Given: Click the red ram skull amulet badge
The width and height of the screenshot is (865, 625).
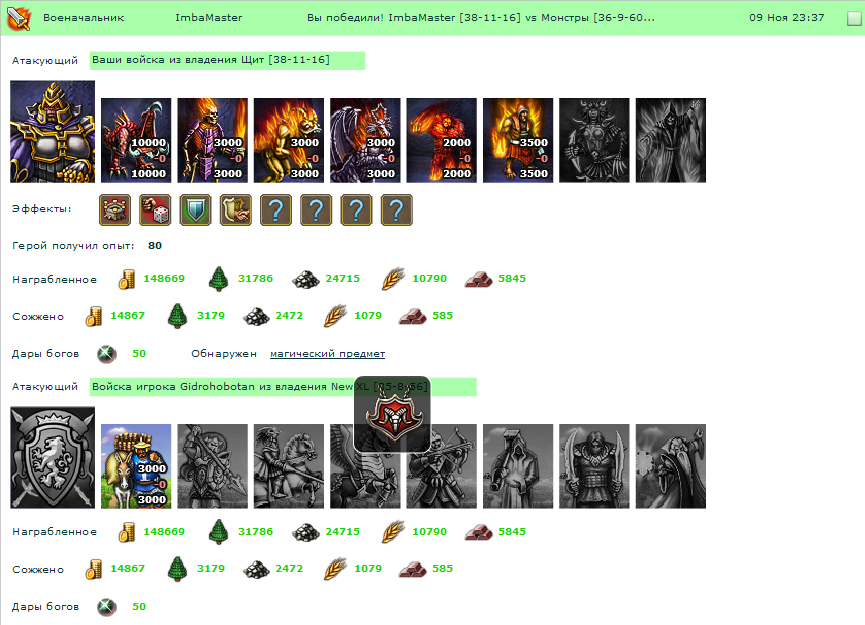Looking at the screenshot, I should point(392,415).
